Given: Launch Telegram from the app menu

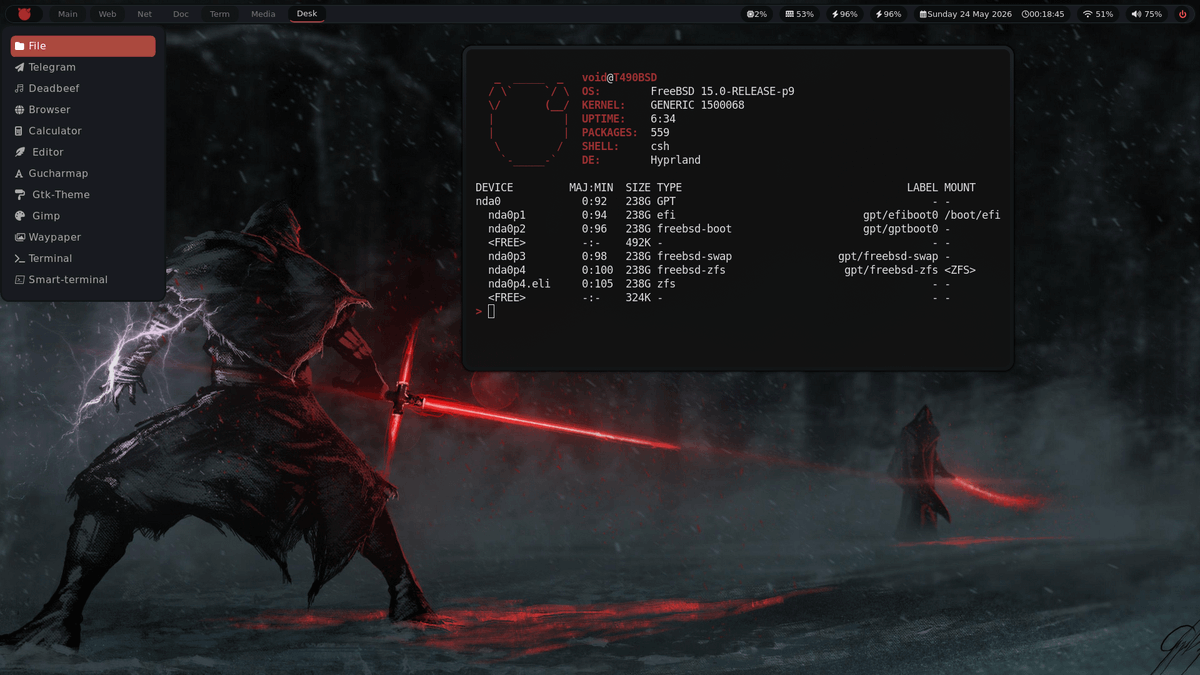Looking at the screenshot, I should (x=83, y=67).
